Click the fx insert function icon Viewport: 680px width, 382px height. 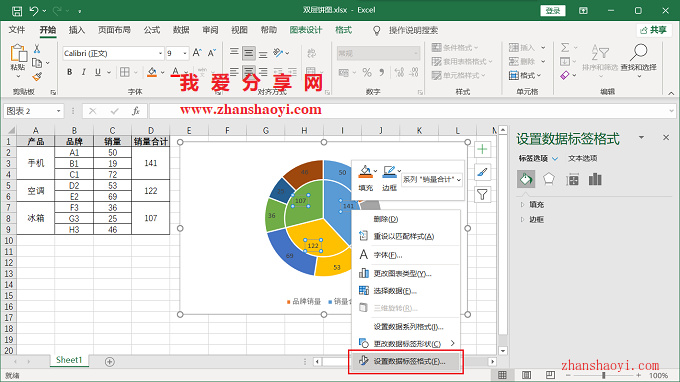(136, 111)
